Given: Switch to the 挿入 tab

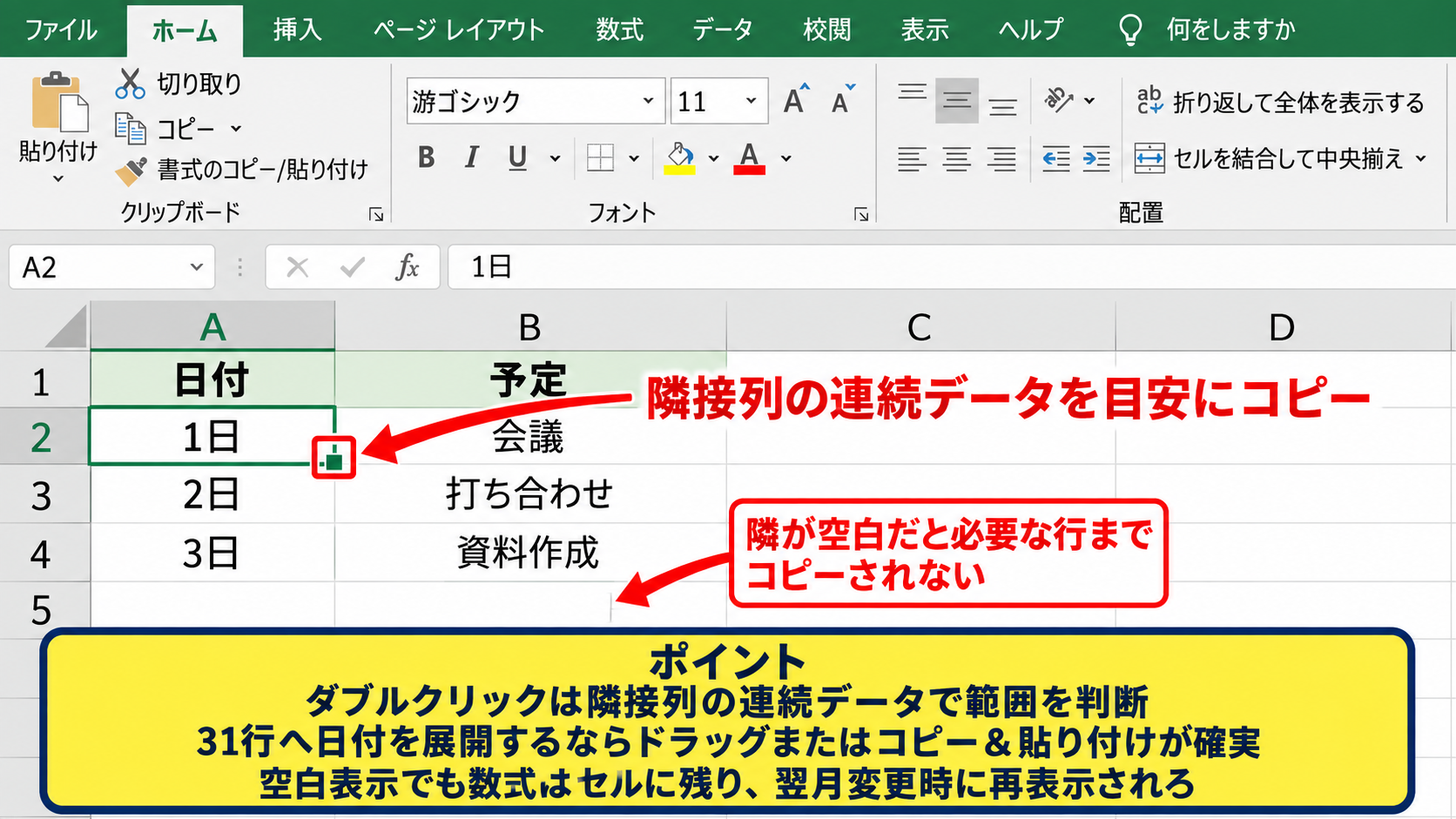Looking at the screenshot, I should pyautogui.click(x=297, y=30).
